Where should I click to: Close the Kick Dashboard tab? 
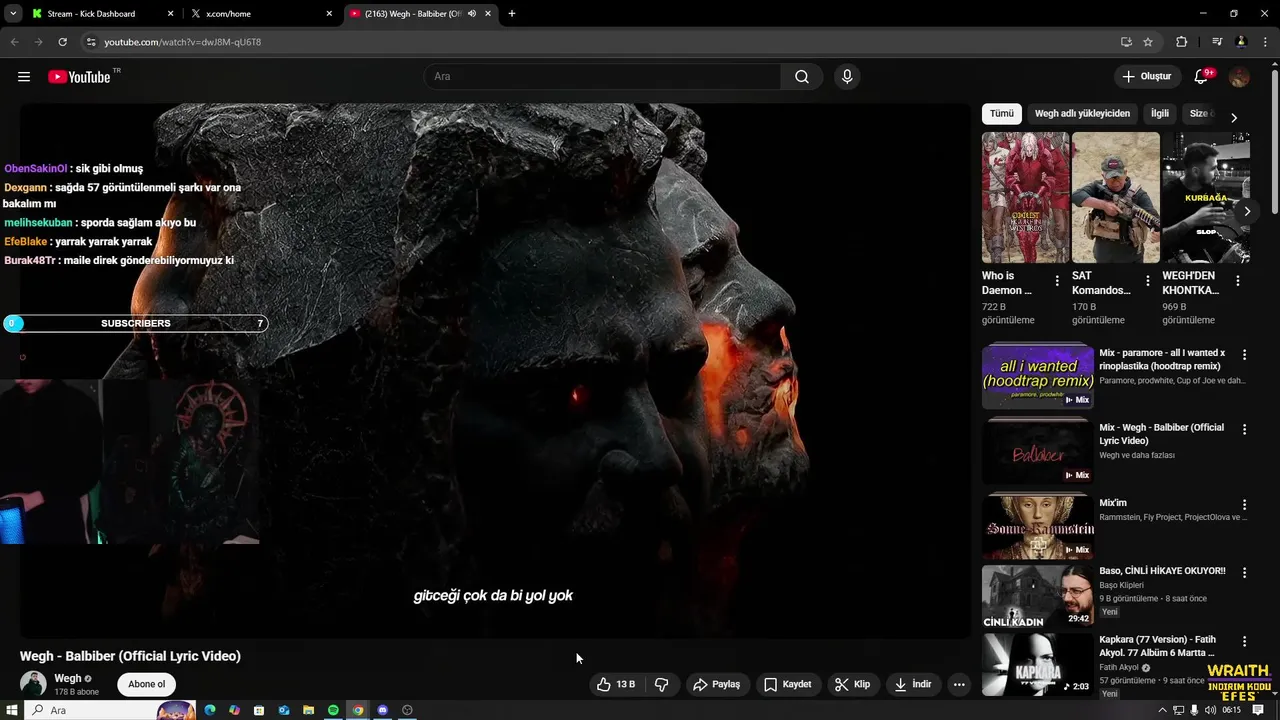click(x=170, y=14)
